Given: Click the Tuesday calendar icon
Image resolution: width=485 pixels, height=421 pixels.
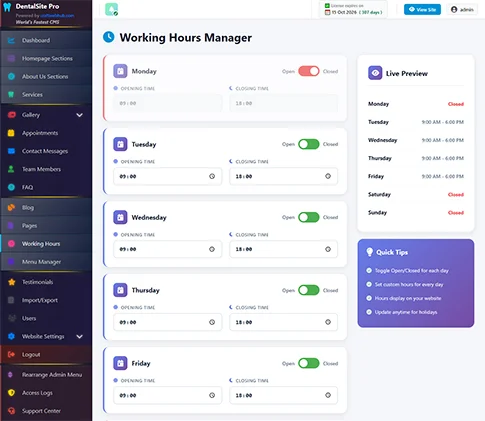Looking at the screenshot, I should [120, 144].
